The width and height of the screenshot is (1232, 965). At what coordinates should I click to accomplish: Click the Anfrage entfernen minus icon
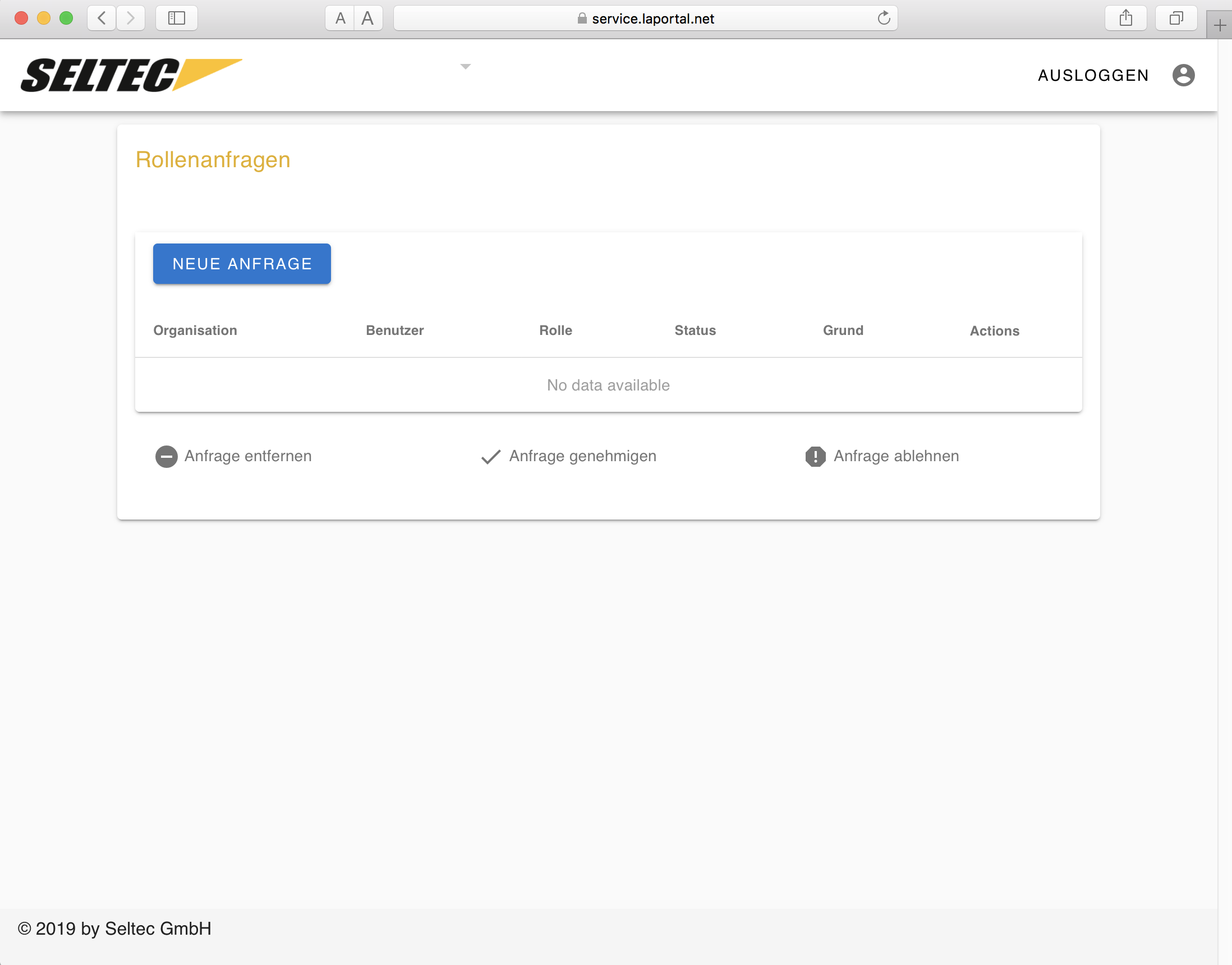167,457
